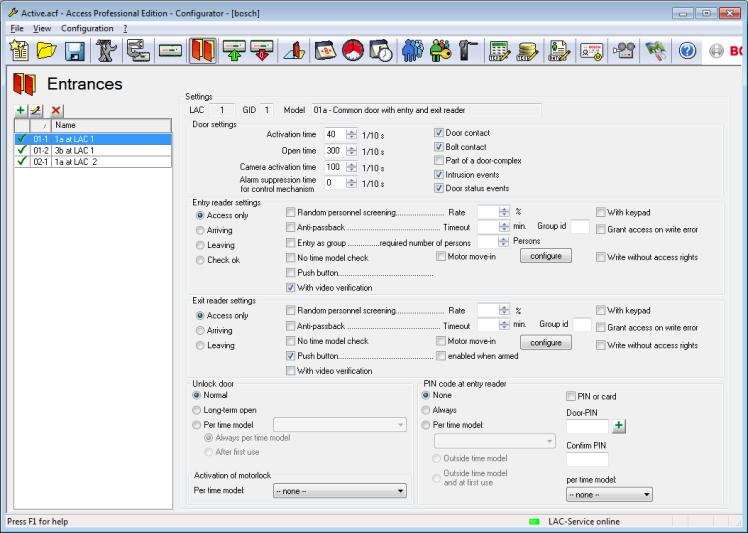Open the Configuration menu
The image size is (748, 533).
tap(87, 29)
